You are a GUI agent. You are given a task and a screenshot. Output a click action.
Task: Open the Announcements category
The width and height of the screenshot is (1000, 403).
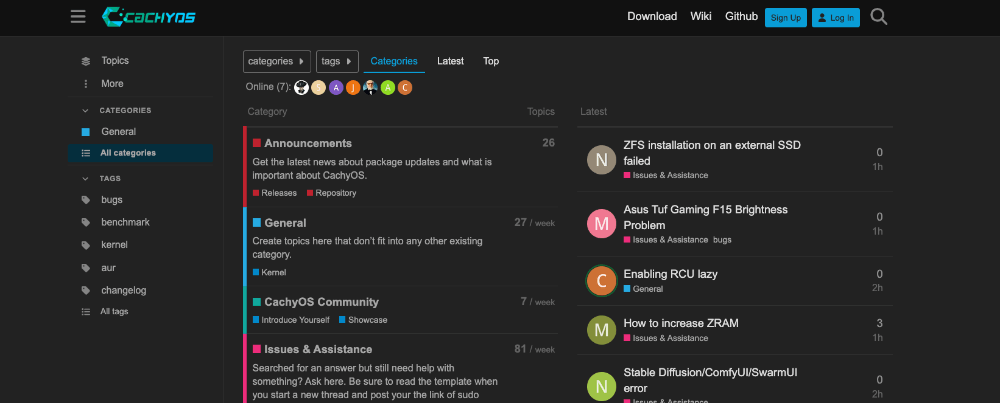click(x=308, y=143)
